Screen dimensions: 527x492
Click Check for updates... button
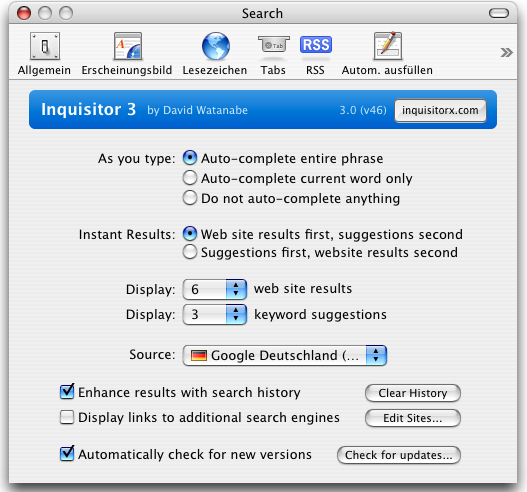[399, 455]
